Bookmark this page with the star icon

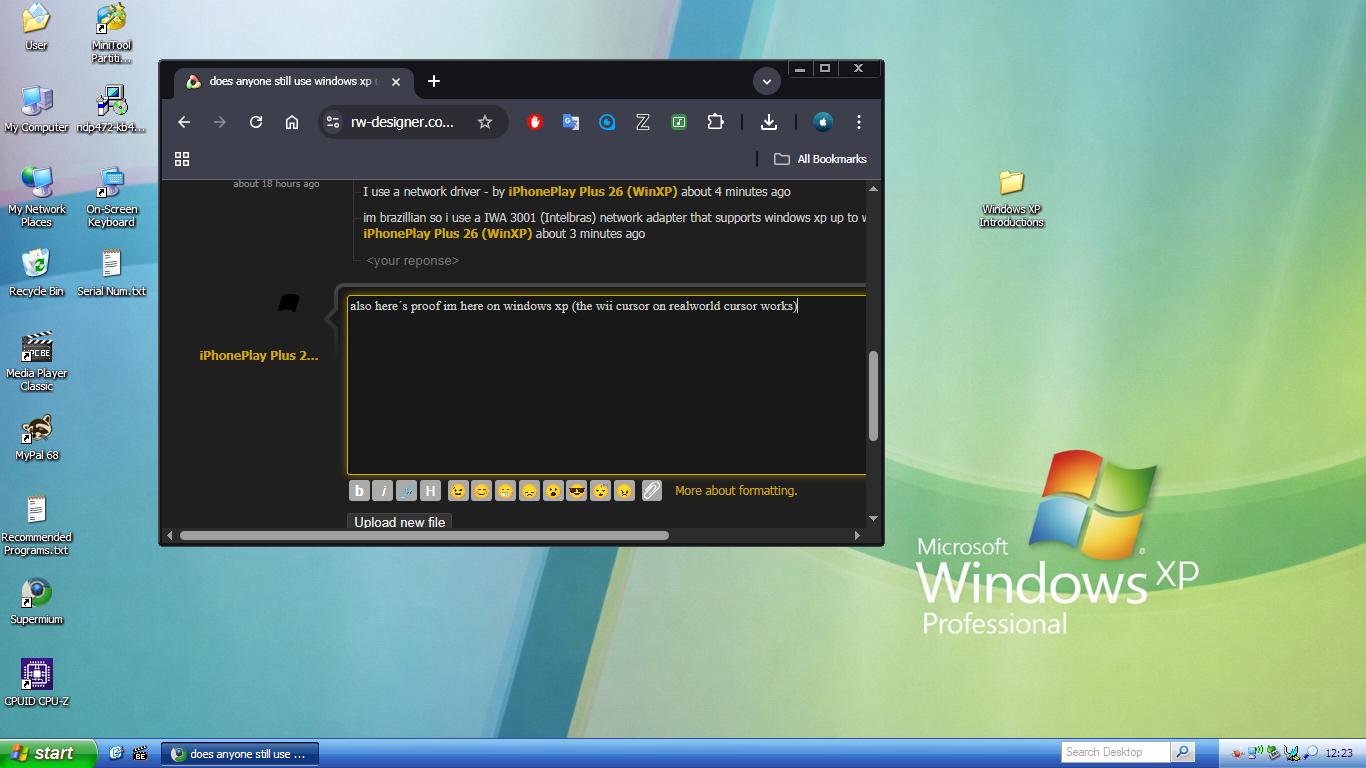[x=485, y=122]
